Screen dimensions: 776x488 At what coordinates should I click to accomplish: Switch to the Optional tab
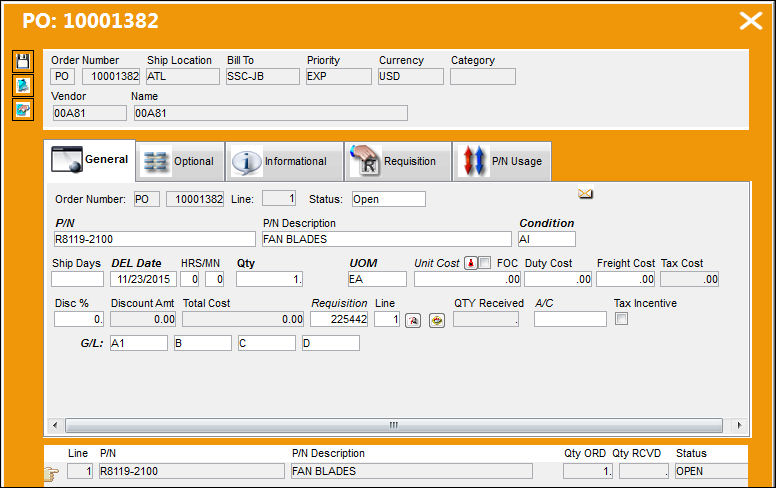coord(180,161)
